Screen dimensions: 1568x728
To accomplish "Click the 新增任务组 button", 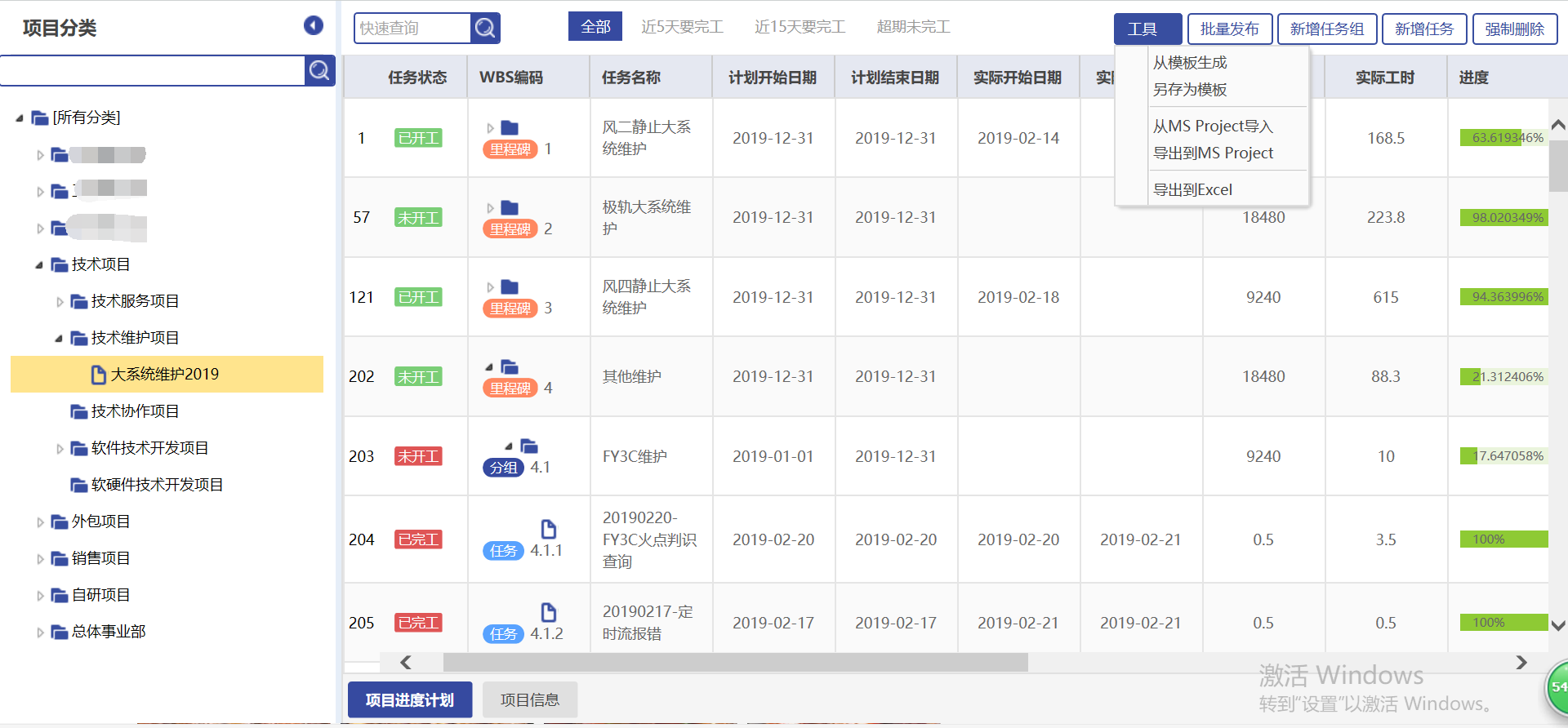I will pyautogui.click(x=1326, y=29).
